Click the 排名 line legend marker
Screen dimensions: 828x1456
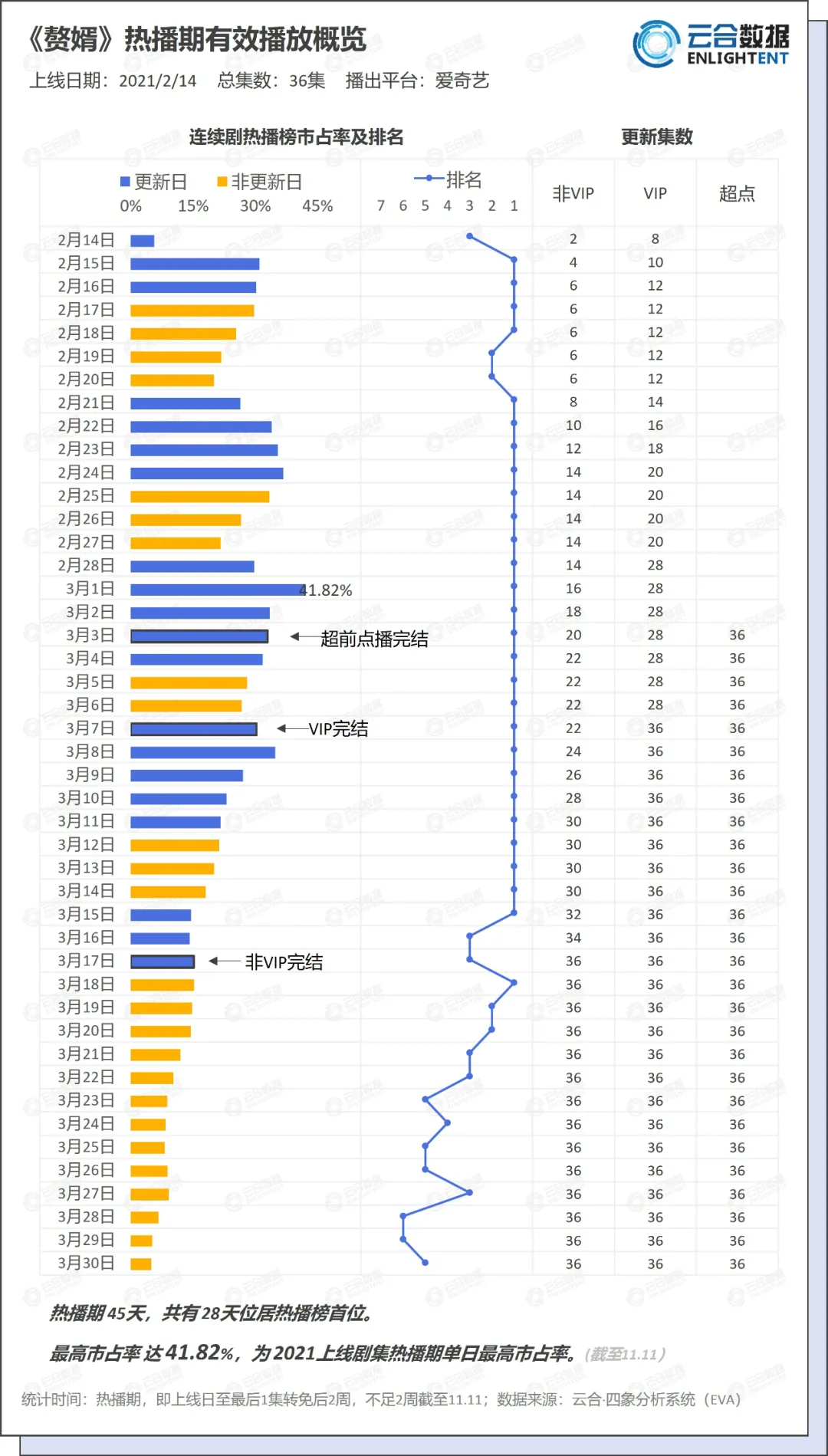coord(428,179)
